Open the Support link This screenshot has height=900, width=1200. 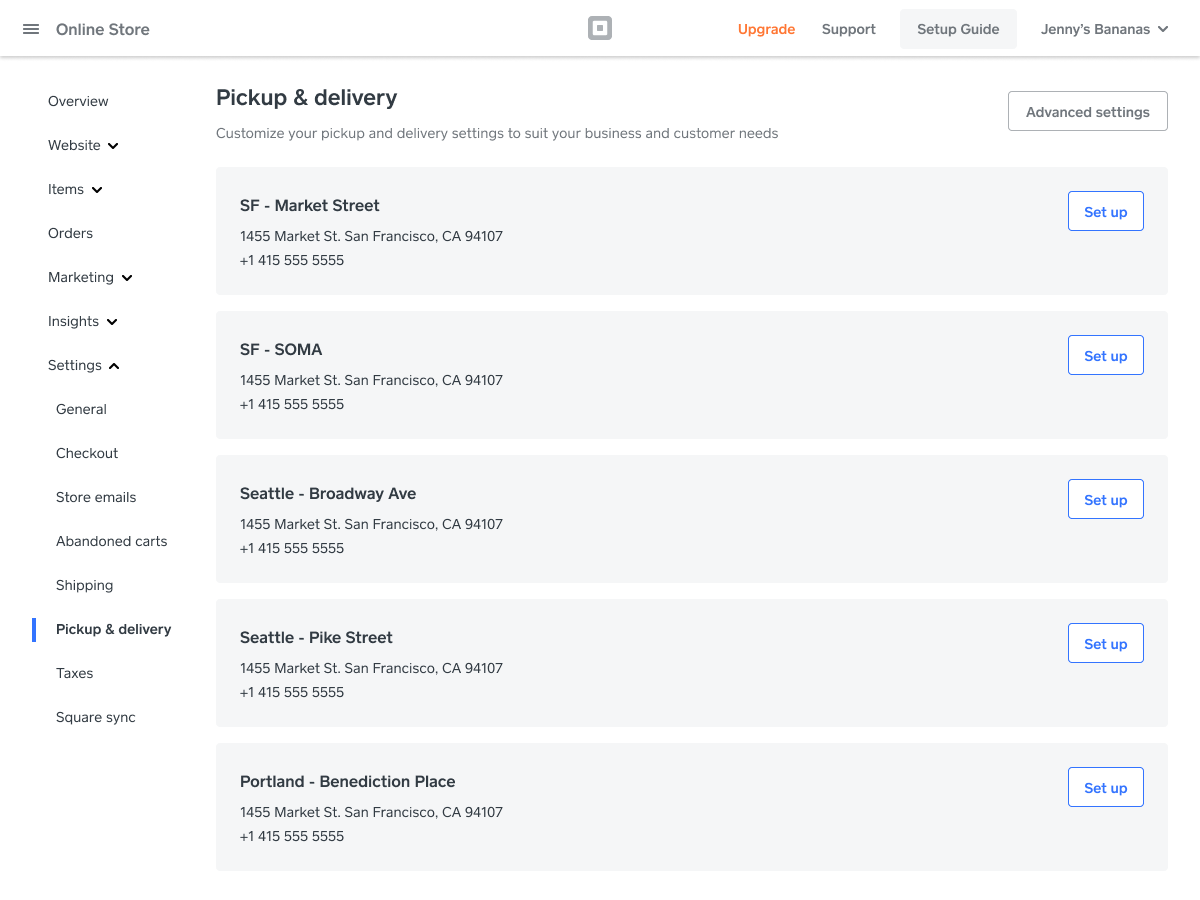pyautogui.click(x=849, y=29)
